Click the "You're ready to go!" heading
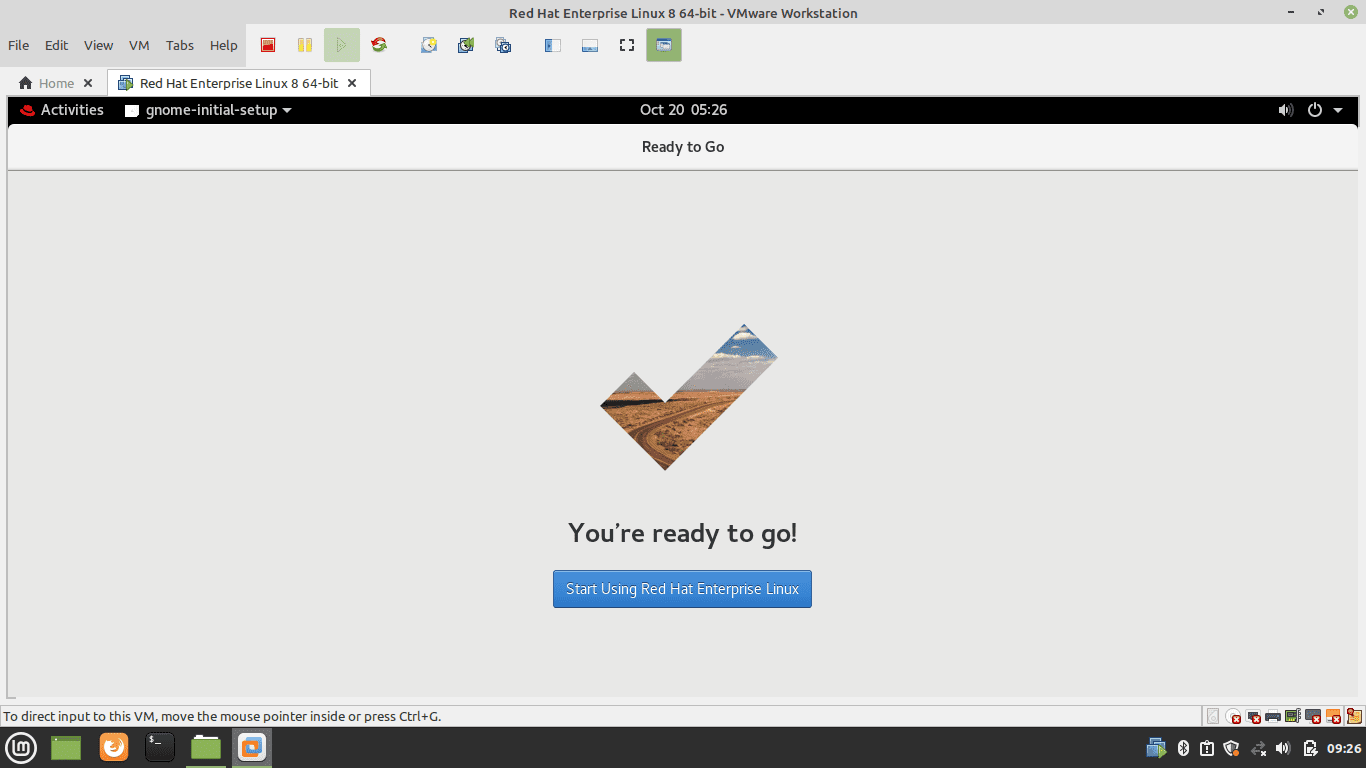This screenshot has height=768, width=1366. (683, 532)
